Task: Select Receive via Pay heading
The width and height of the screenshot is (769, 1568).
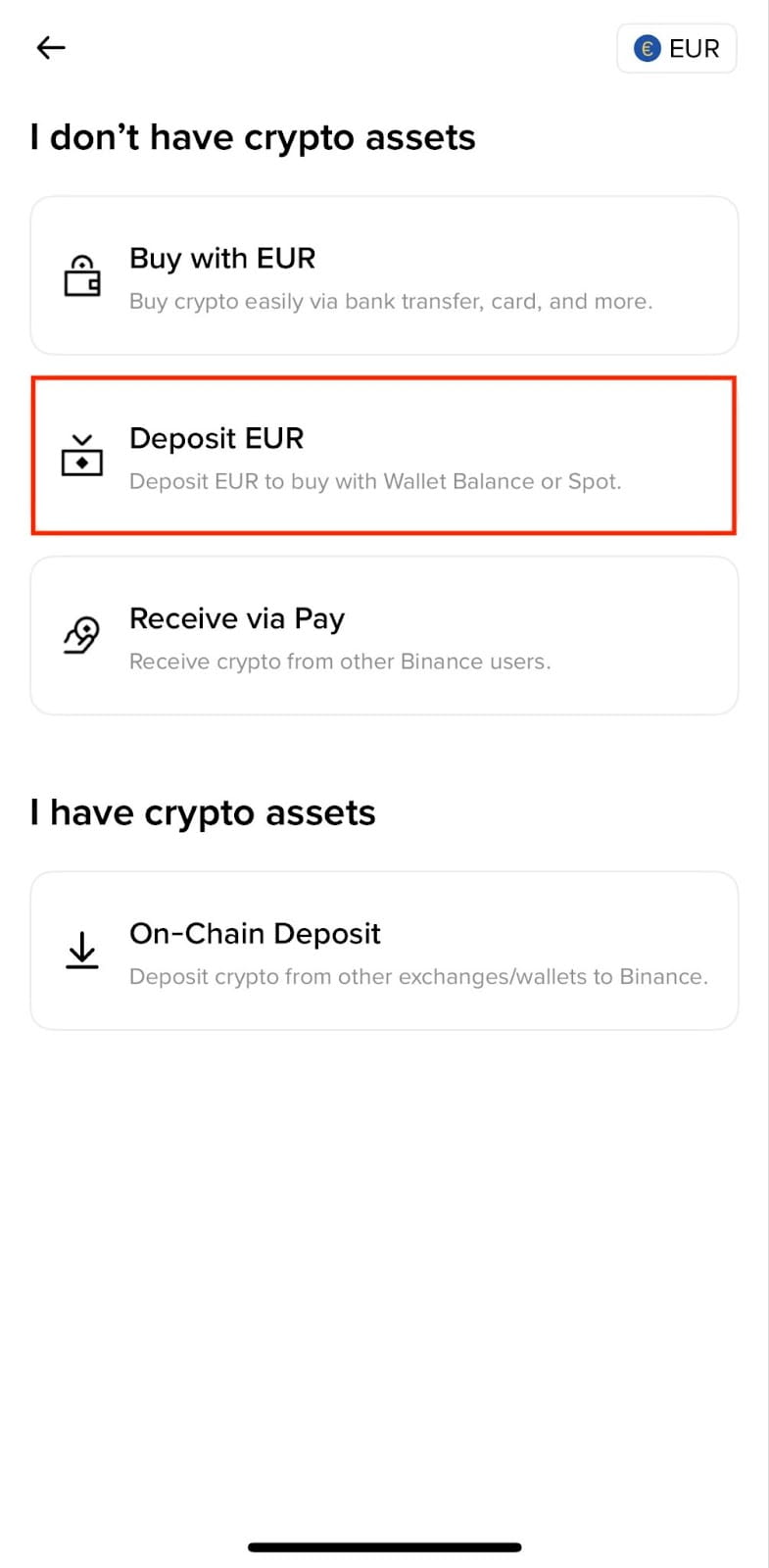Action: click(x=237, y=619)
